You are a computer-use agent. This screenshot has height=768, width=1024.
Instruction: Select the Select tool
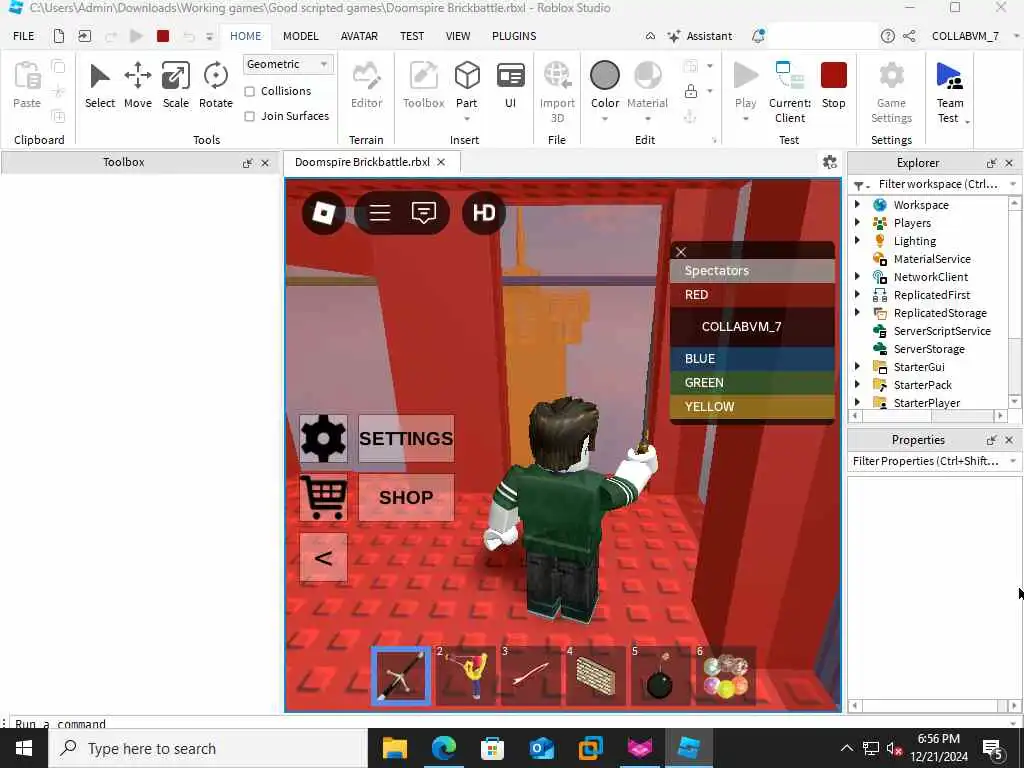99,85
